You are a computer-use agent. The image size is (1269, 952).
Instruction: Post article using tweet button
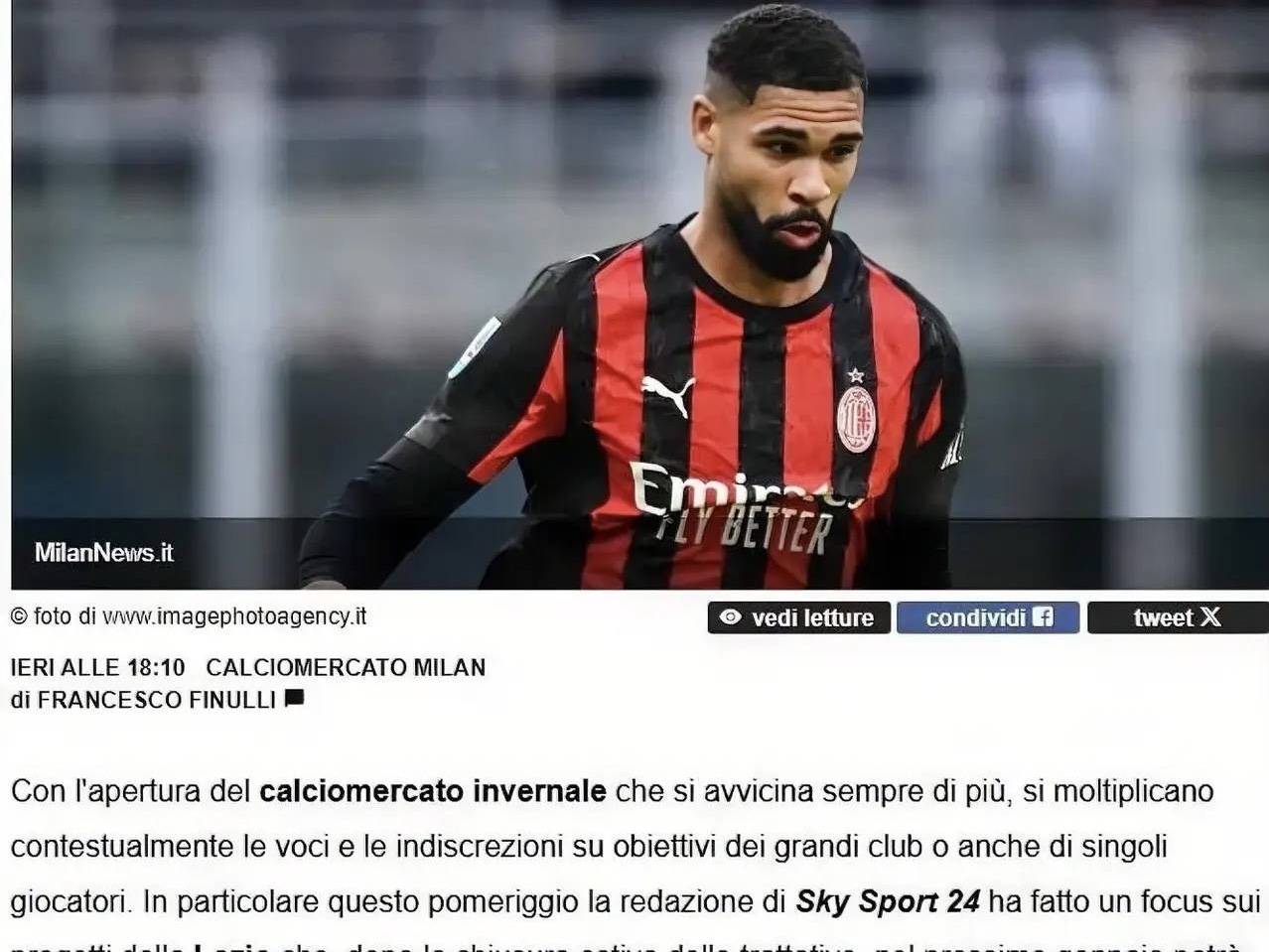tap(1178, 617)
